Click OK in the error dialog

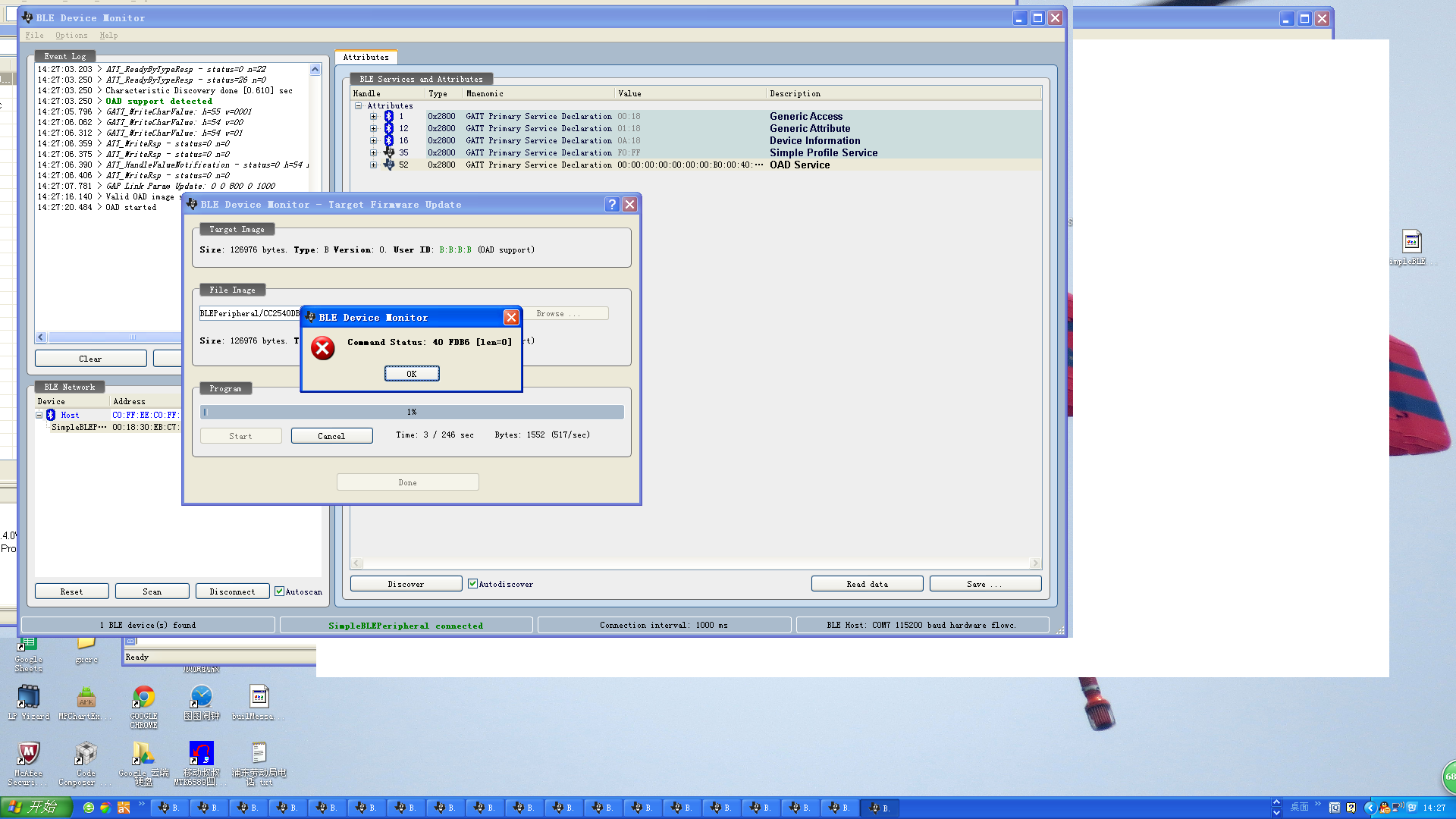[411, 374]
